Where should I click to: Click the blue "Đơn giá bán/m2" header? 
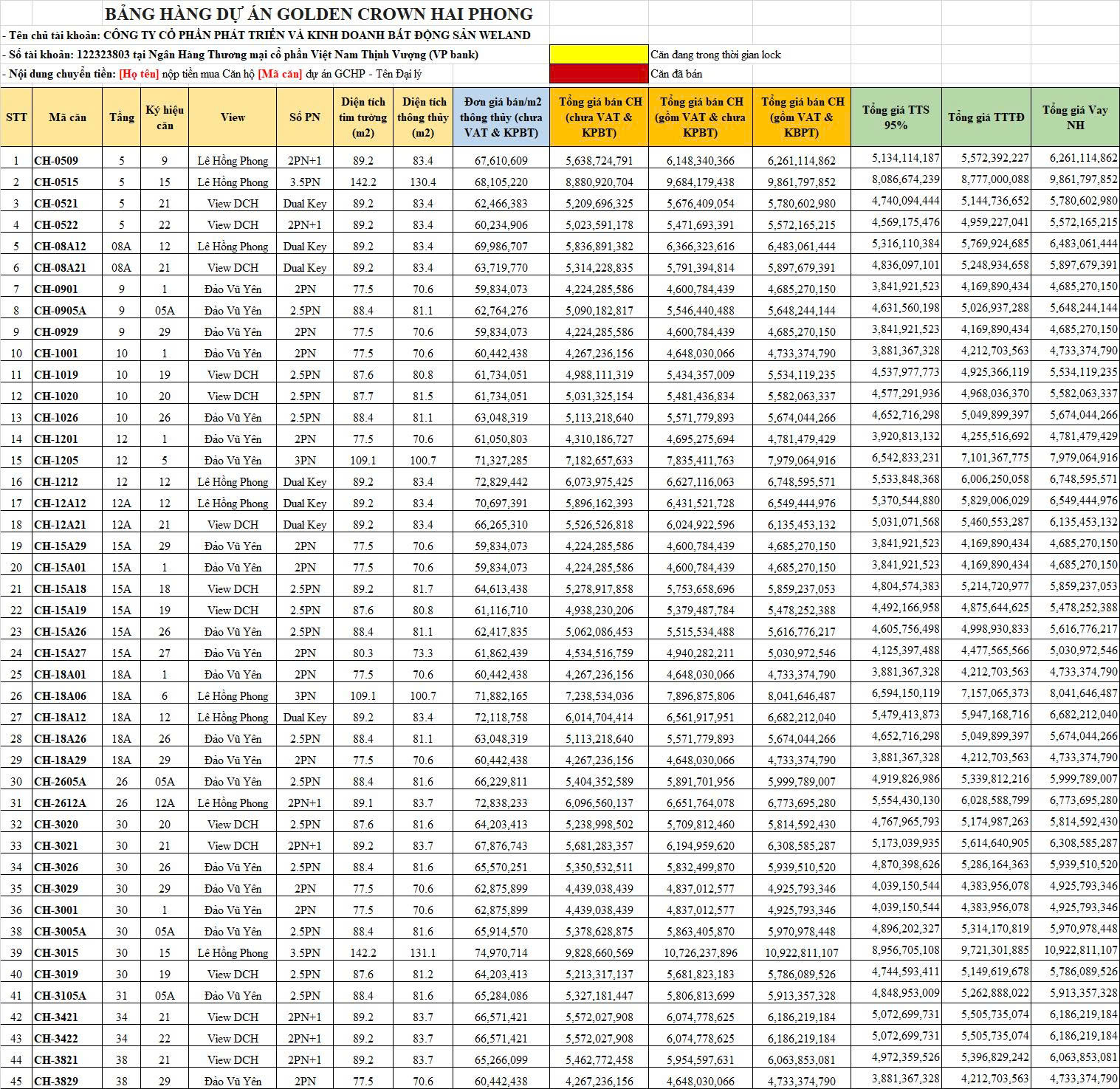[x=501, y=117]
